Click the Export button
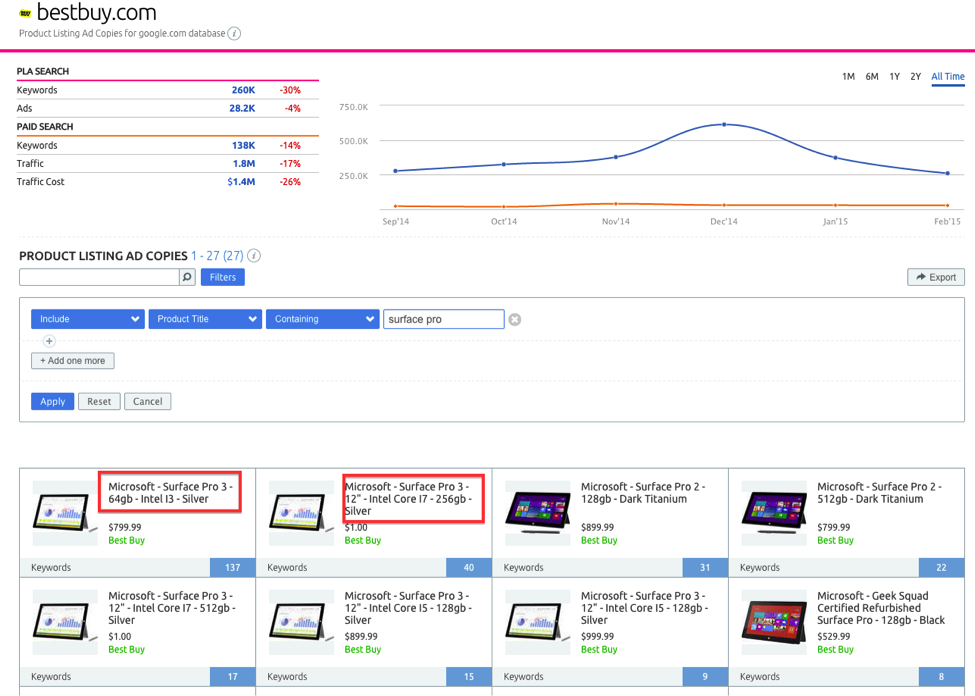Image resolution: width=975 pixels, height=696 pixels. pos(936,277)
